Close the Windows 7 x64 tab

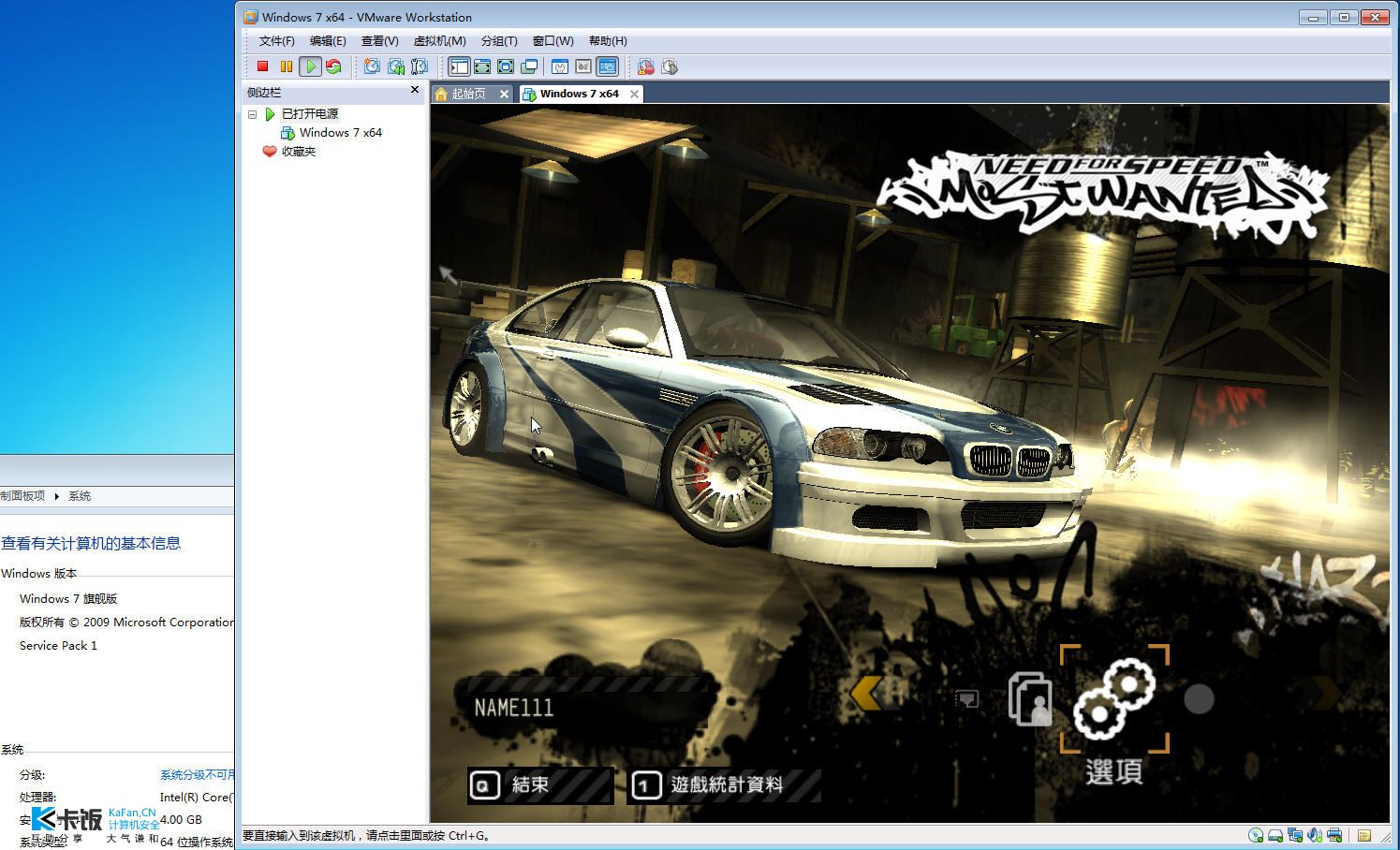(x=634, y=94)
